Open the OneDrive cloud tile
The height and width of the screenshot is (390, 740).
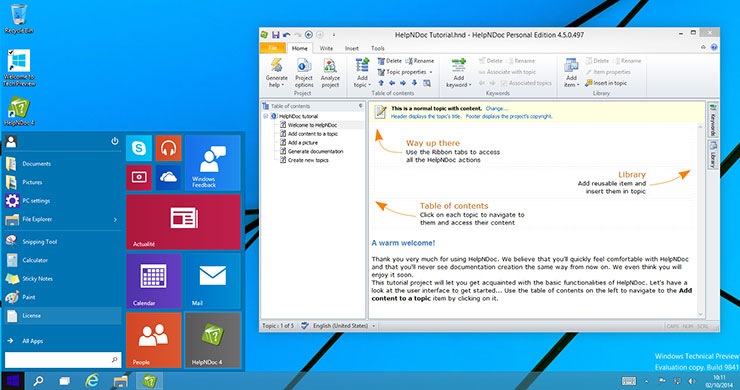[168, 177]
